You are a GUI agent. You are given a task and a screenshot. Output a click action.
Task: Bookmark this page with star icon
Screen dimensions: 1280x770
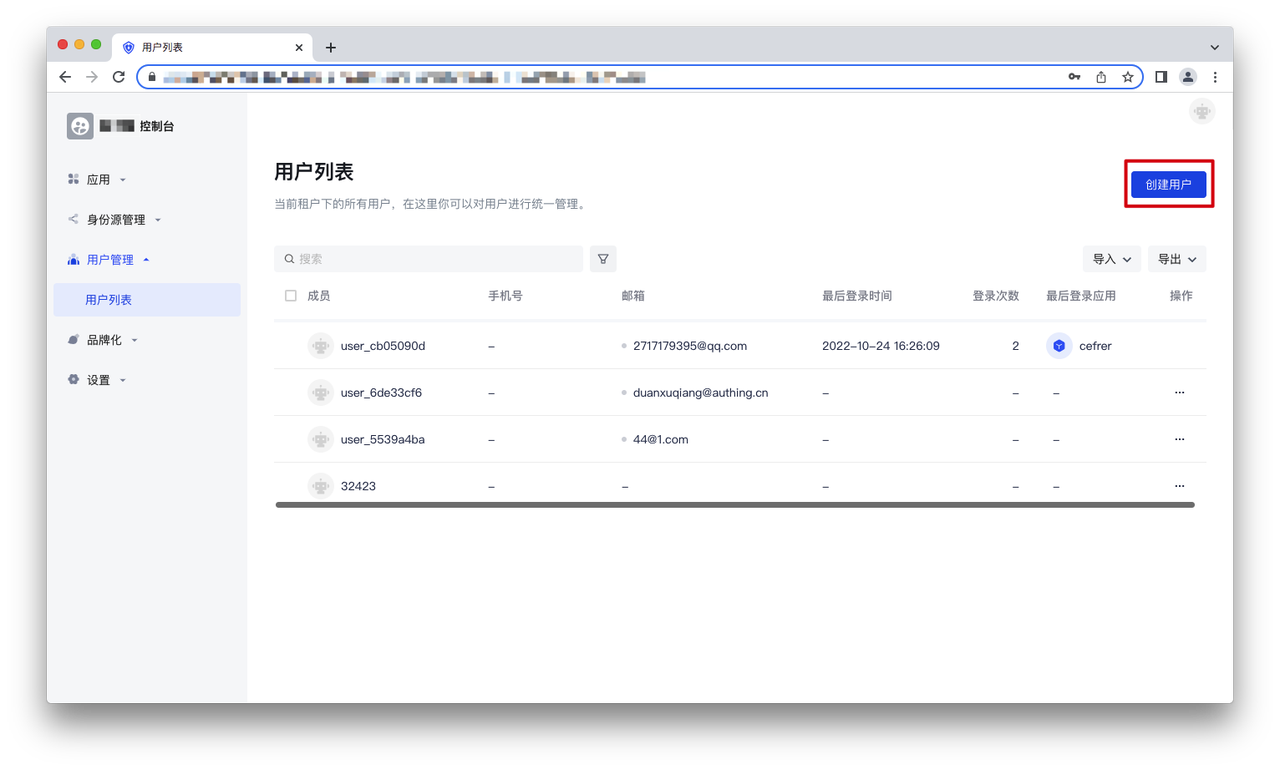click(x=1128, y=77)
